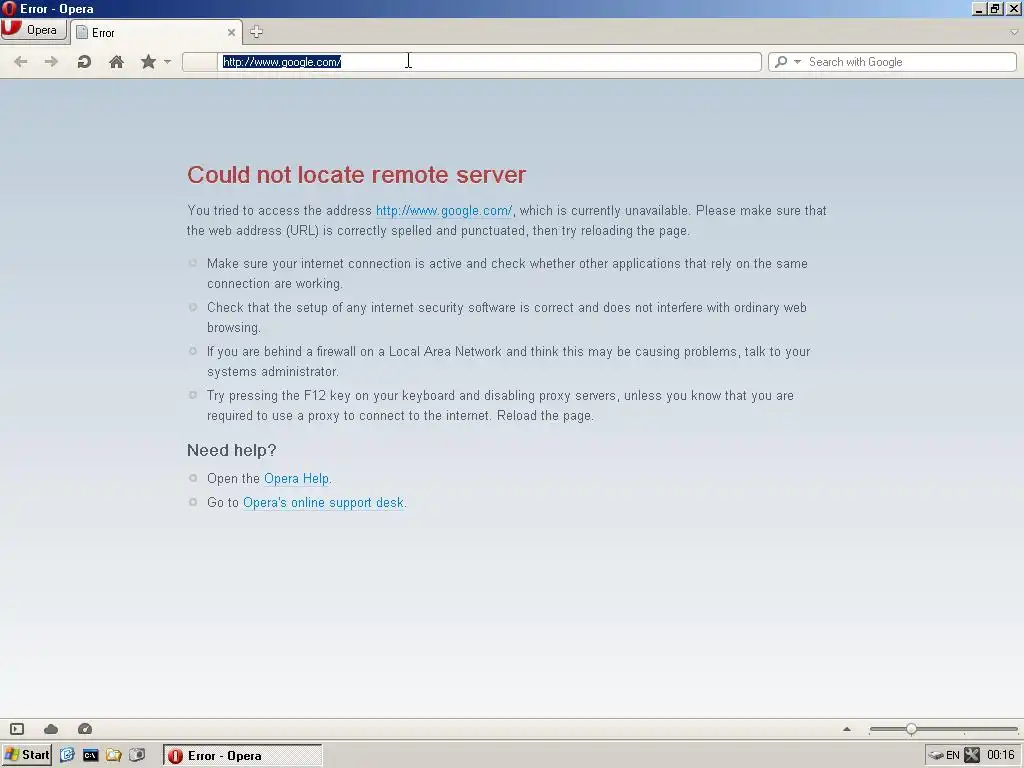
Task: Close the Error tab
Action: pos(231,32)
